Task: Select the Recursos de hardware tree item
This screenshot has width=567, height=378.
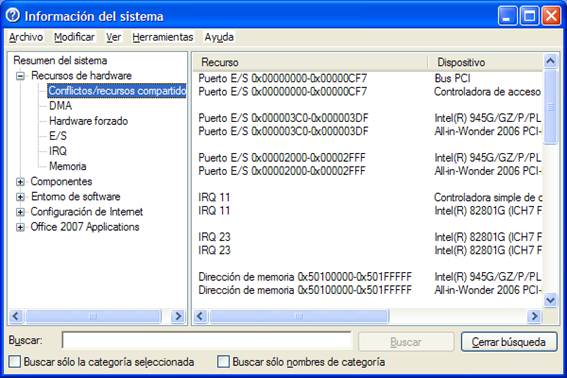Action: tap(81, 76)
